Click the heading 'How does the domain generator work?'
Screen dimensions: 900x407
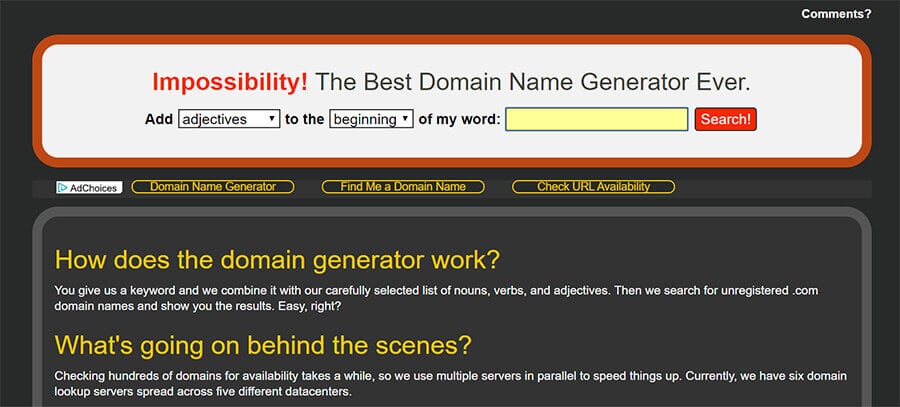coord(277,260)
